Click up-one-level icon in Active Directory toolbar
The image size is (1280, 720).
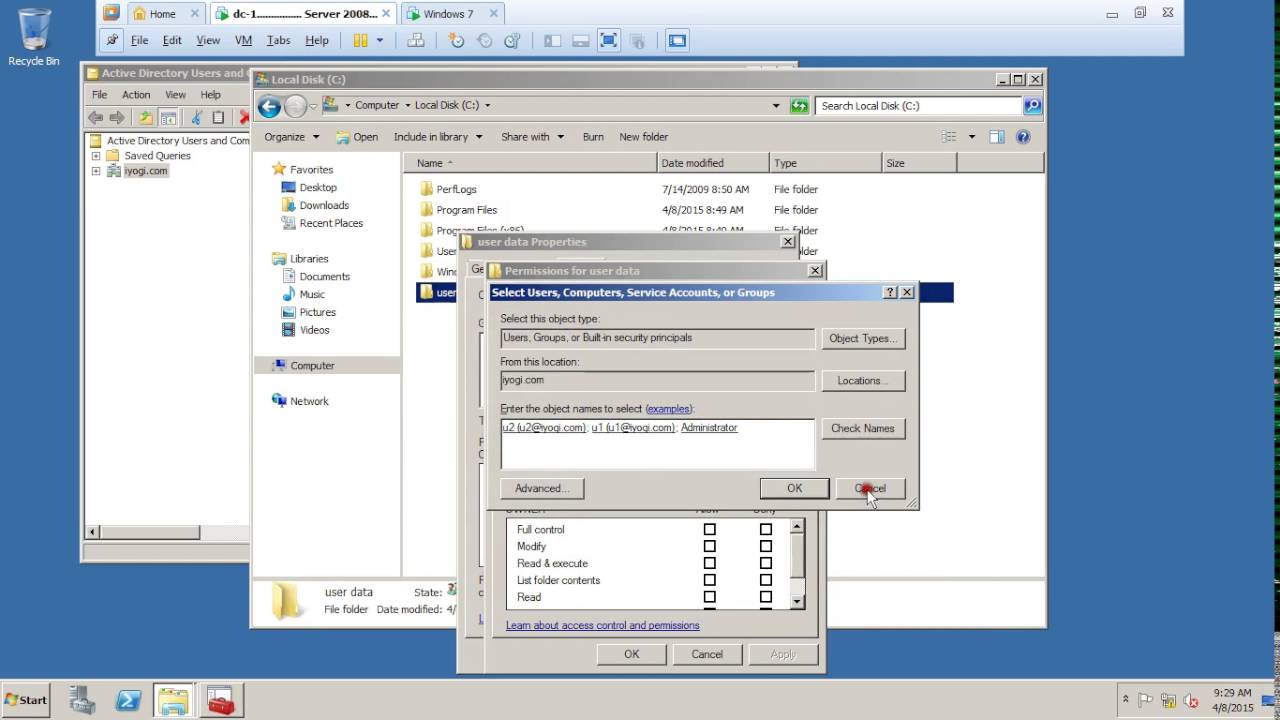(146, 118)
